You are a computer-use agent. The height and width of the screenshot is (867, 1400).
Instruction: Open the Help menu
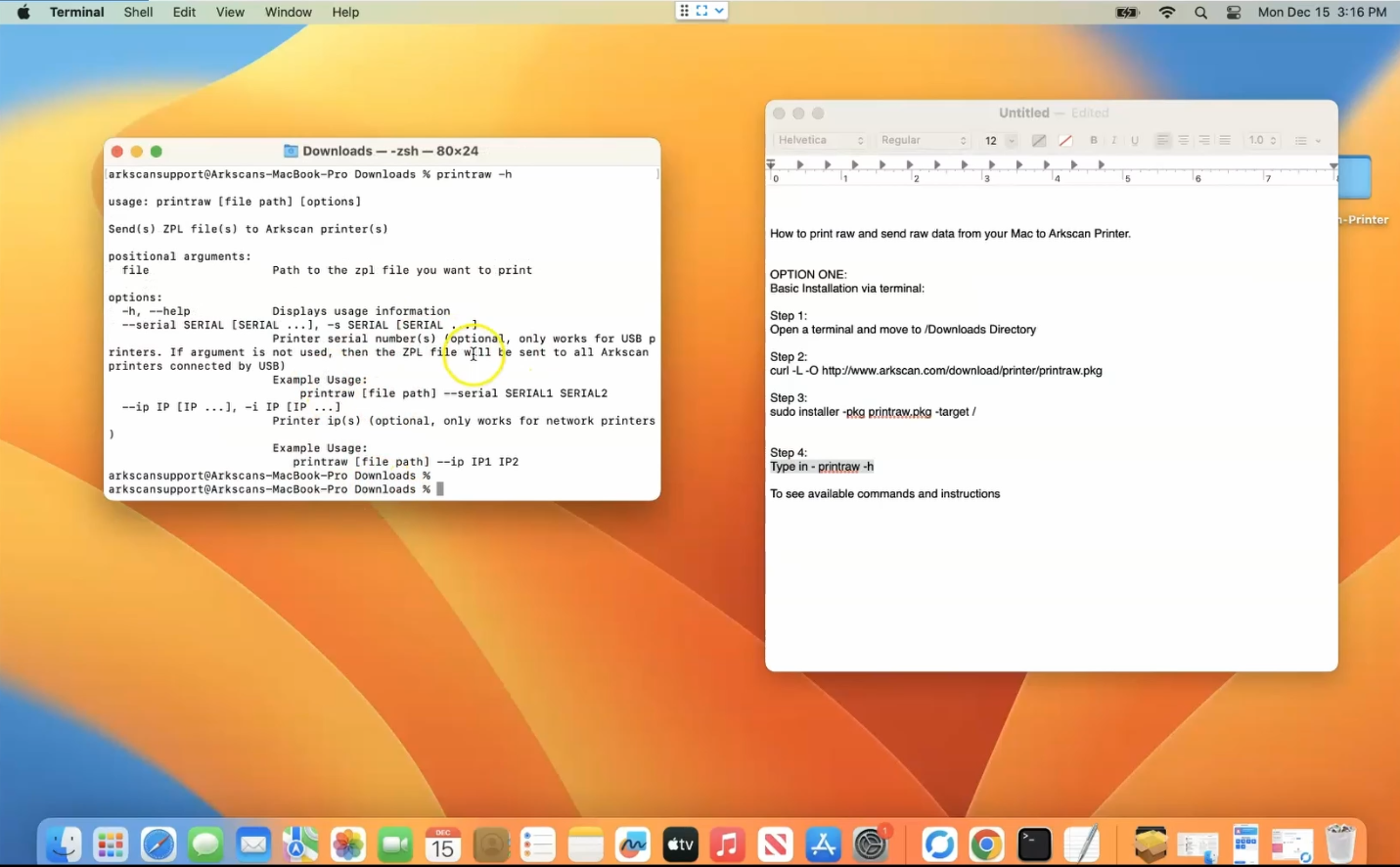345,12
